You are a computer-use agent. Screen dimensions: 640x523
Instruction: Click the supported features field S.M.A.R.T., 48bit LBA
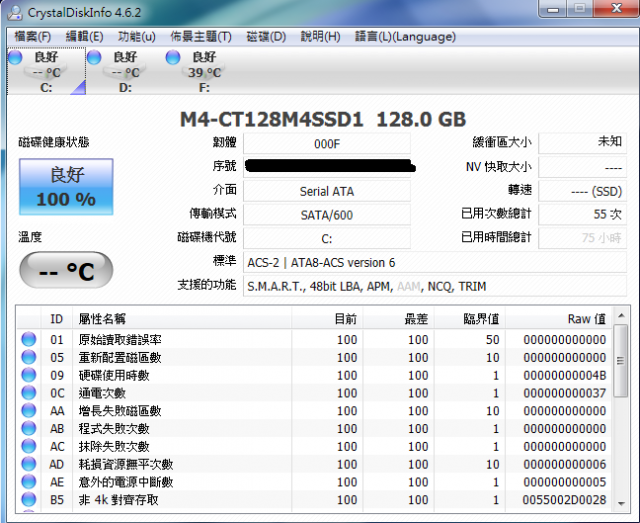tap(435, 286)
